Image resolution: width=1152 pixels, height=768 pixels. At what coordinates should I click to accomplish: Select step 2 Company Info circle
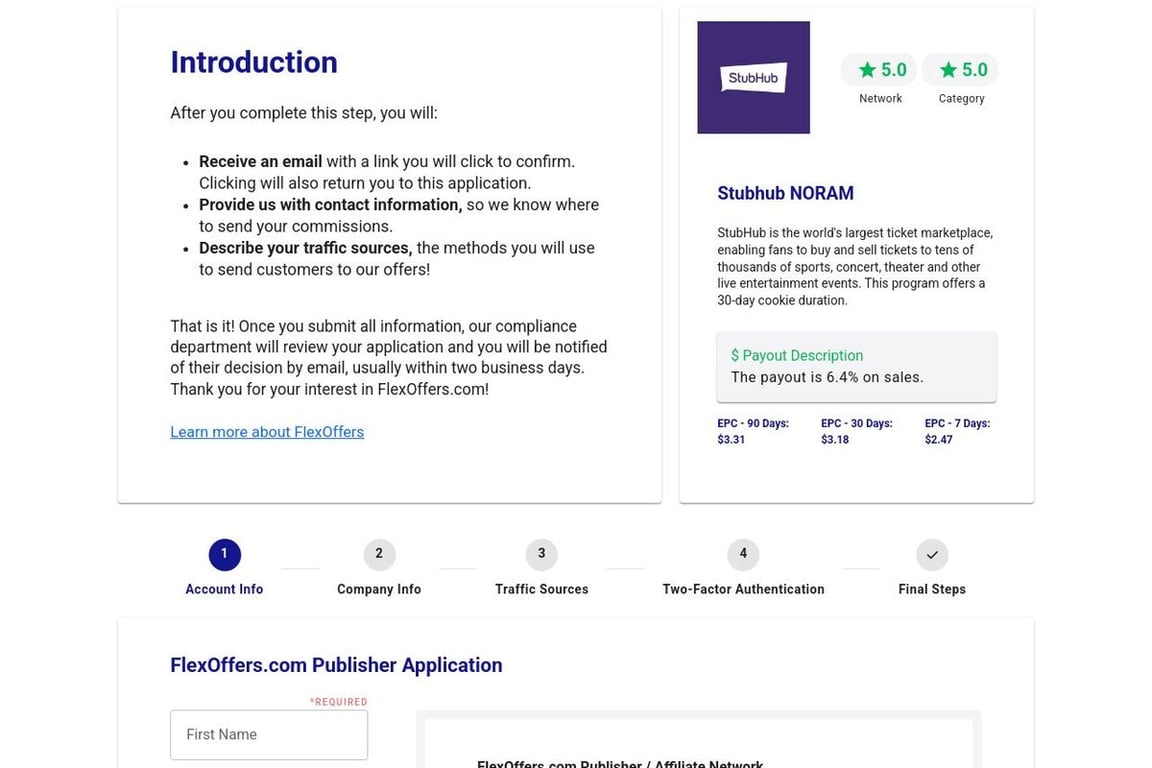[379, 554]
